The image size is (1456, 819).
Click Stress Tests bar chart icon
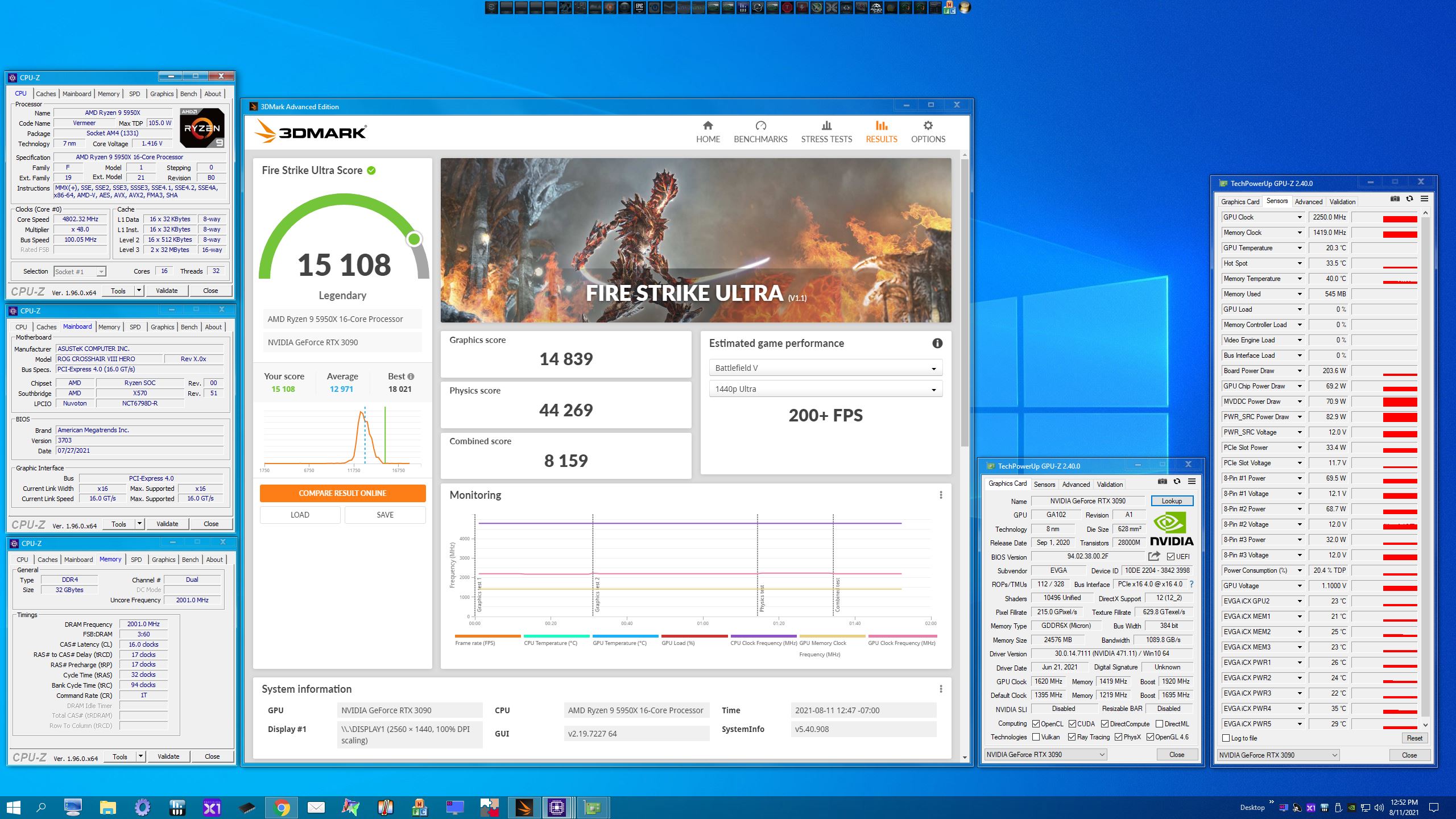coord(826,126)
